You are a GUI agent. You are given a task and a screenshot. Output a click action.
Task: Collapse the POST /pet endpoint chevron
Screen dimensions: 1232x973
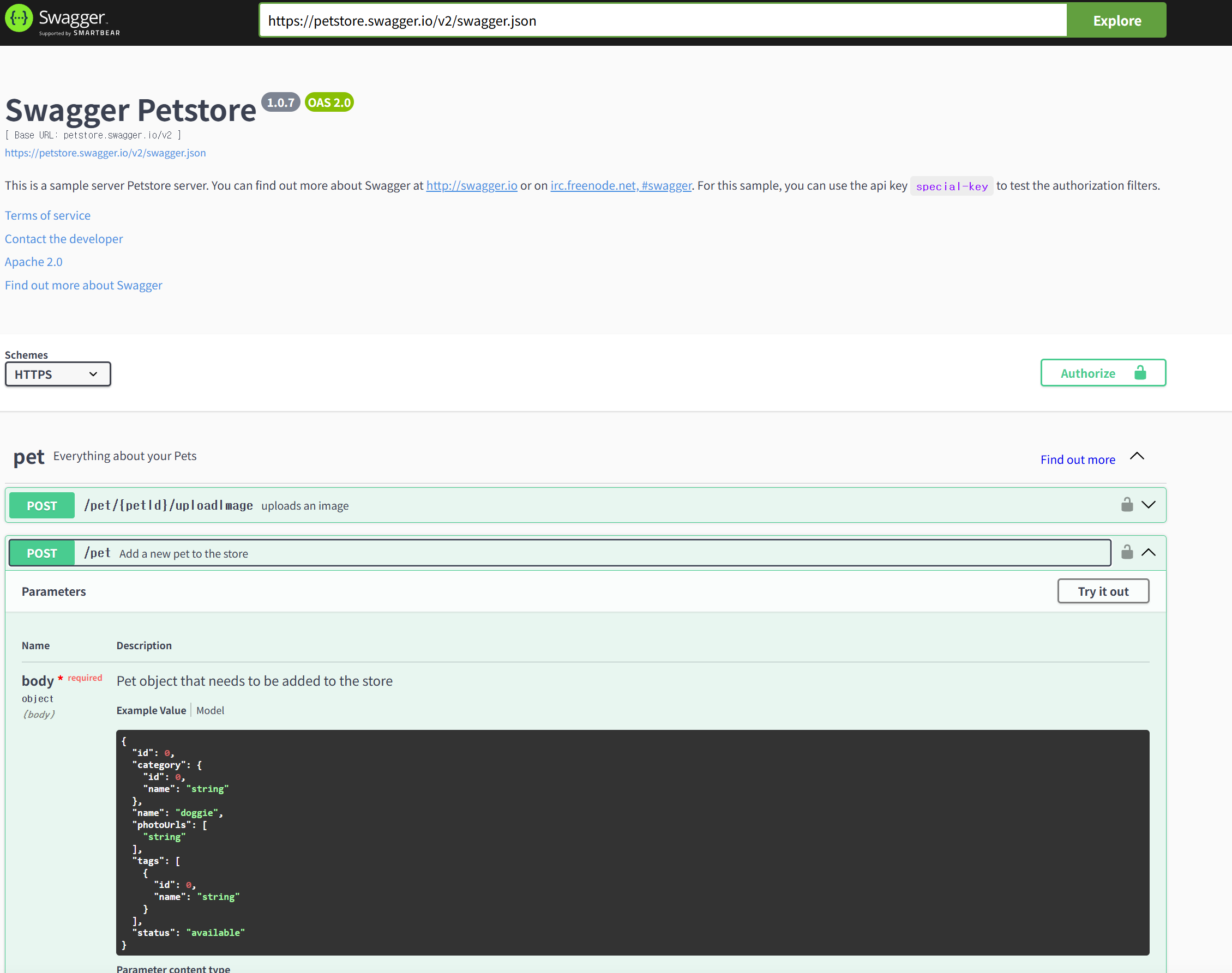[x=1148, y=553]
